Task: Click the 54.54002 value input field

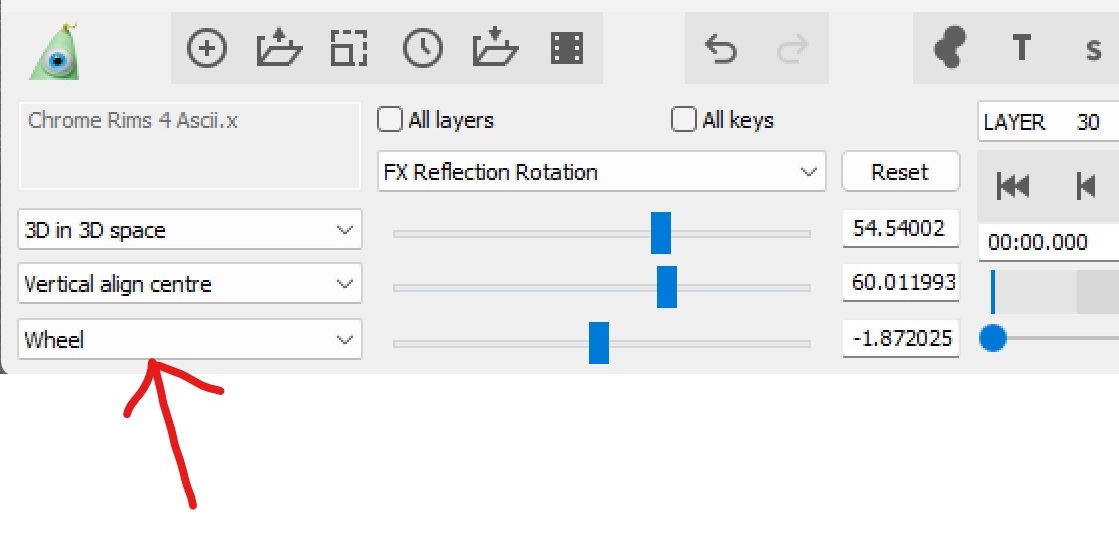Action: click(x=899, y=229)
